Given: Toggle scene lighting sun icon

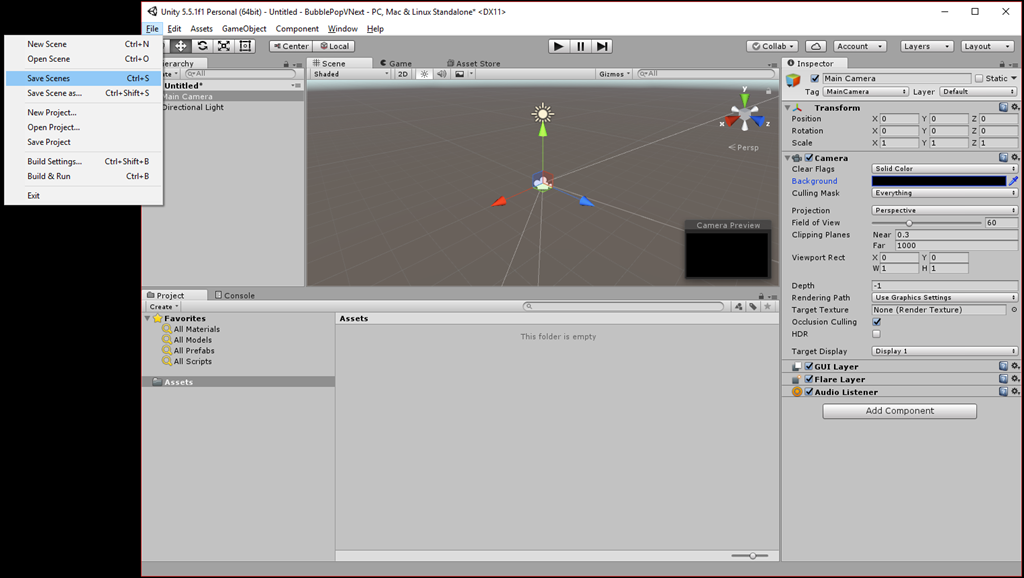Looking at the screenshot, I should [x=424, y=74].
